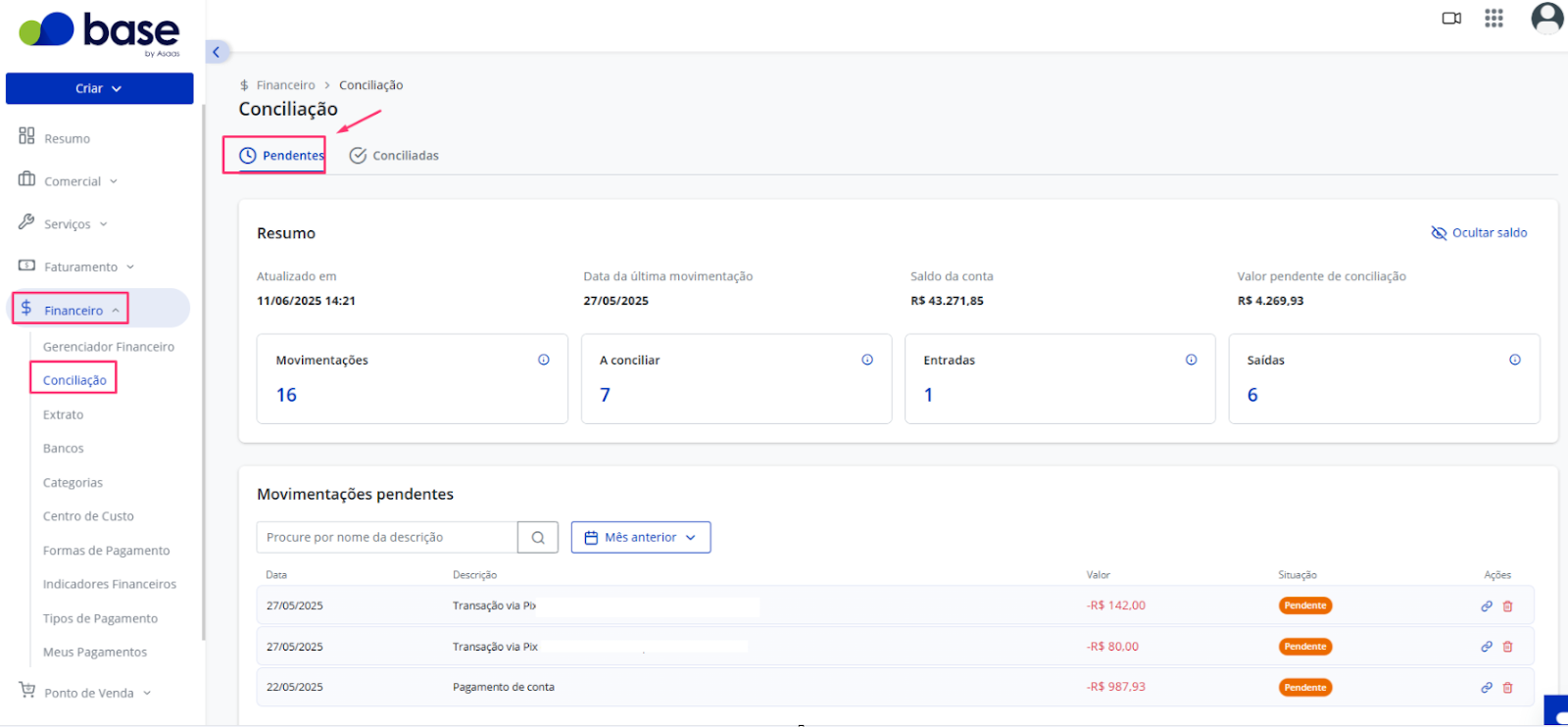The image size is (1568, 727).
Task: Expand the Serviços menu chevron
Action: point(103,224)
